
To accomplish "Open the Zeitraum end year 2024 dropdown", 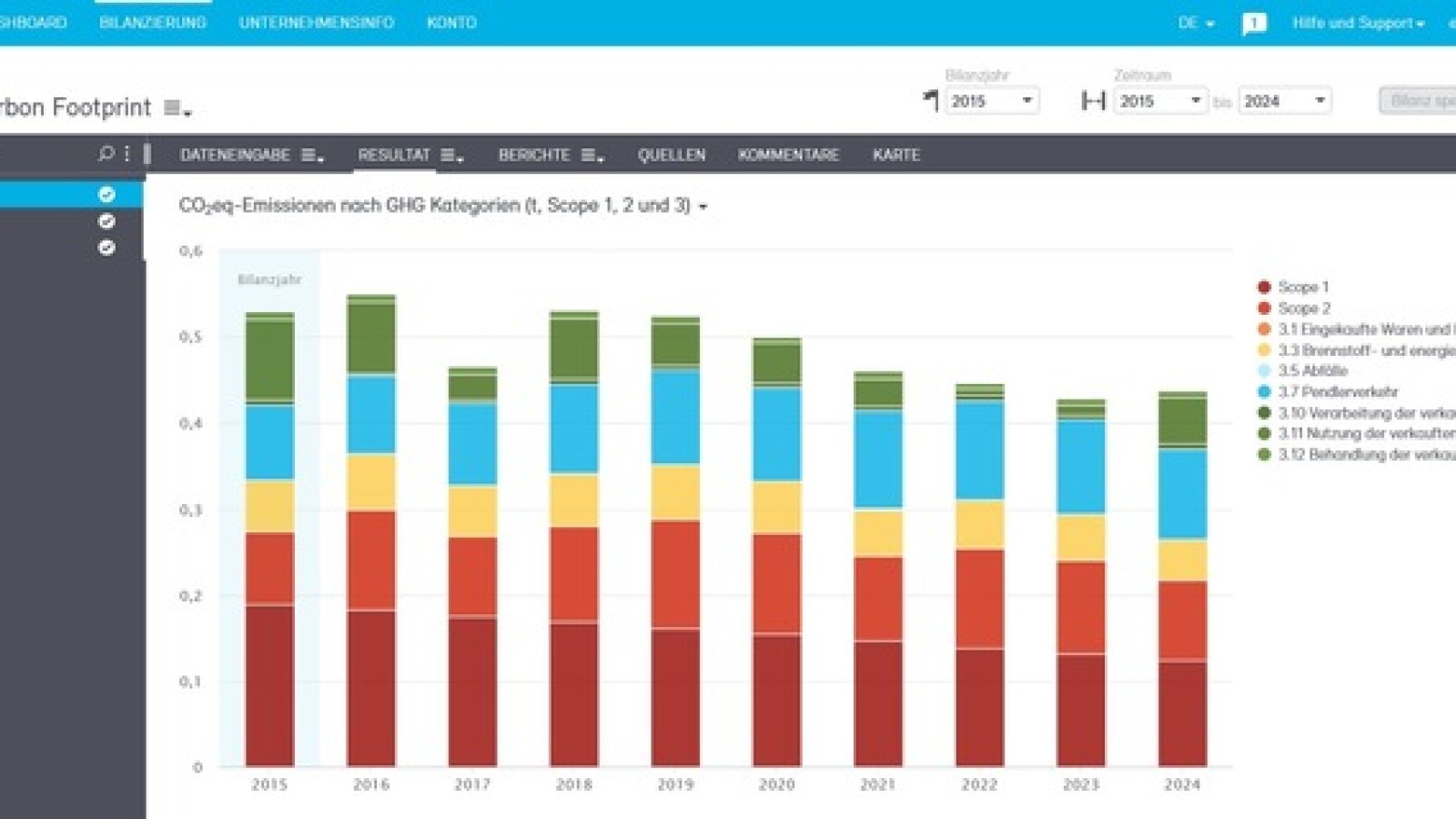I will click(x=1283, y=101).
